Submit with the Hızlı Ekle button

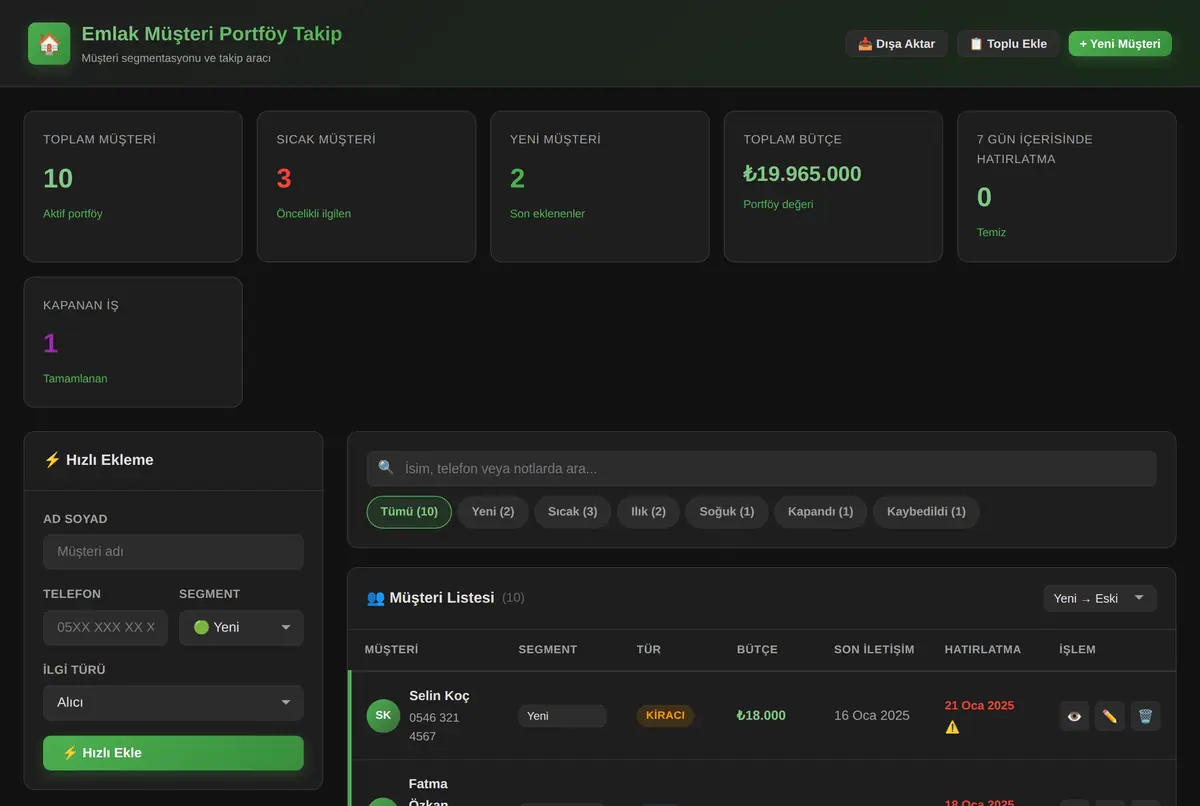click(173, 753)
